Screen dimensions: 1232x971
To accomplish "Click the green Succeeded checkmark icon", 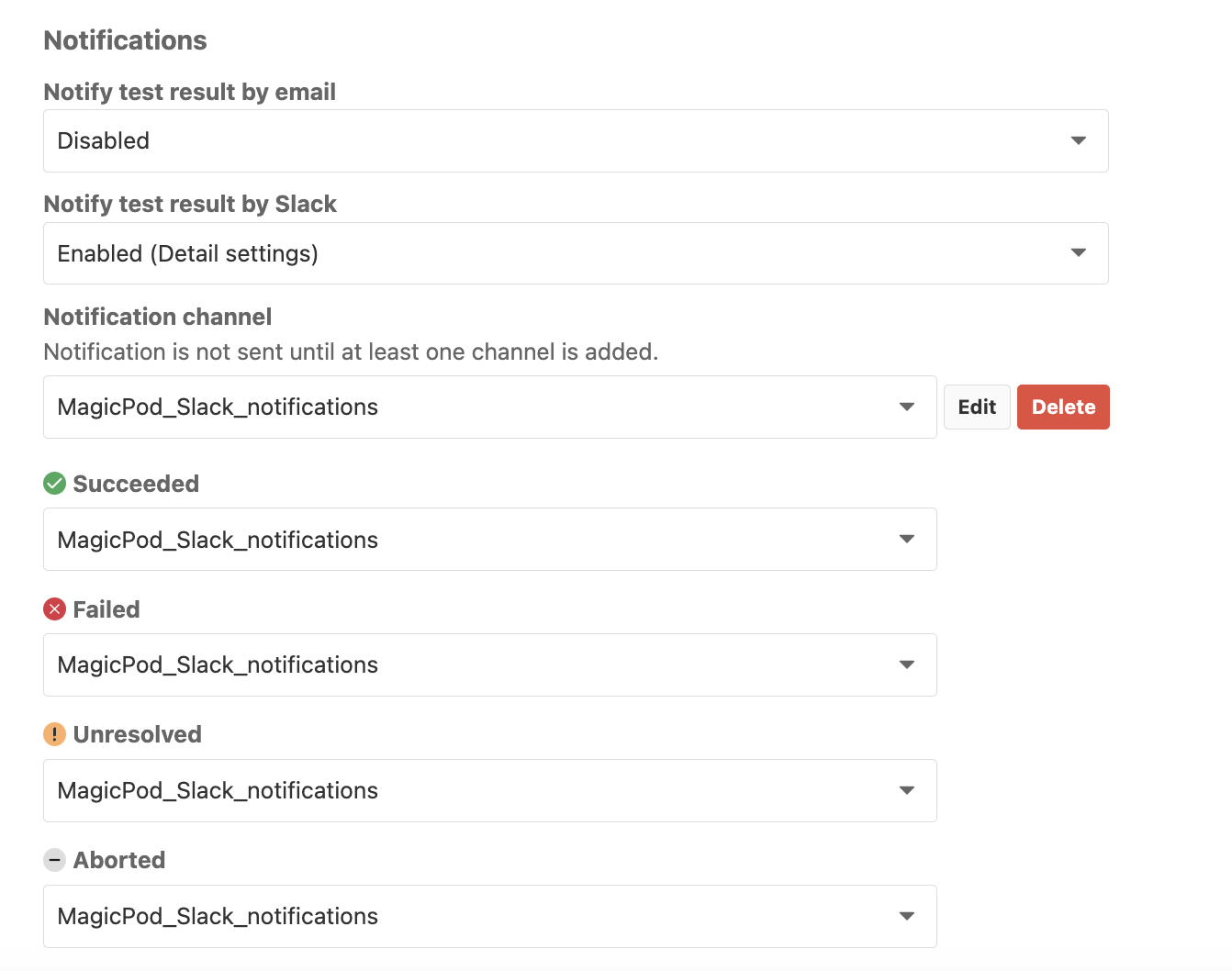I will pos(55,484).
